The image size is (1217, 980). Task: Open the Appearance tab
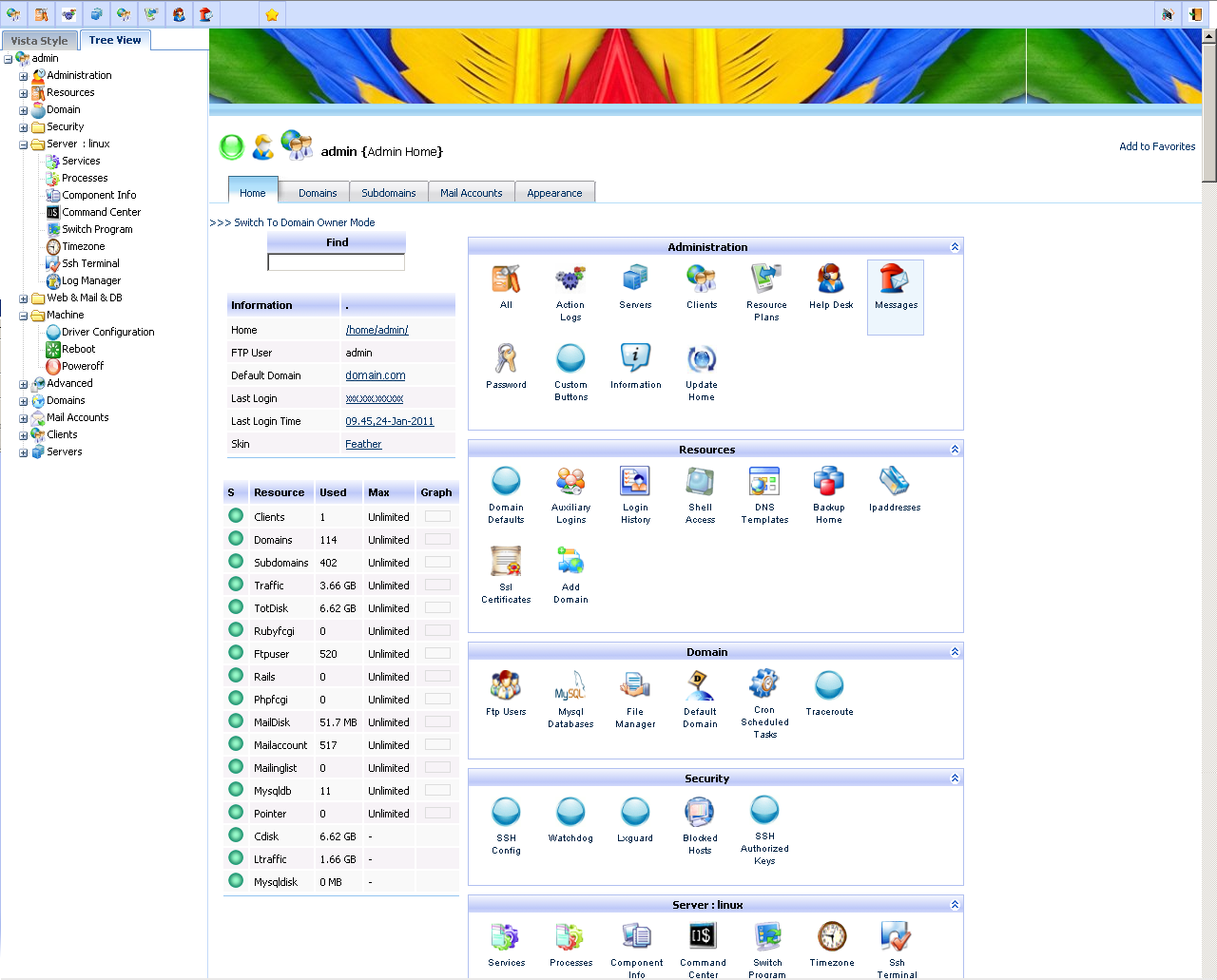coord(554,193)
